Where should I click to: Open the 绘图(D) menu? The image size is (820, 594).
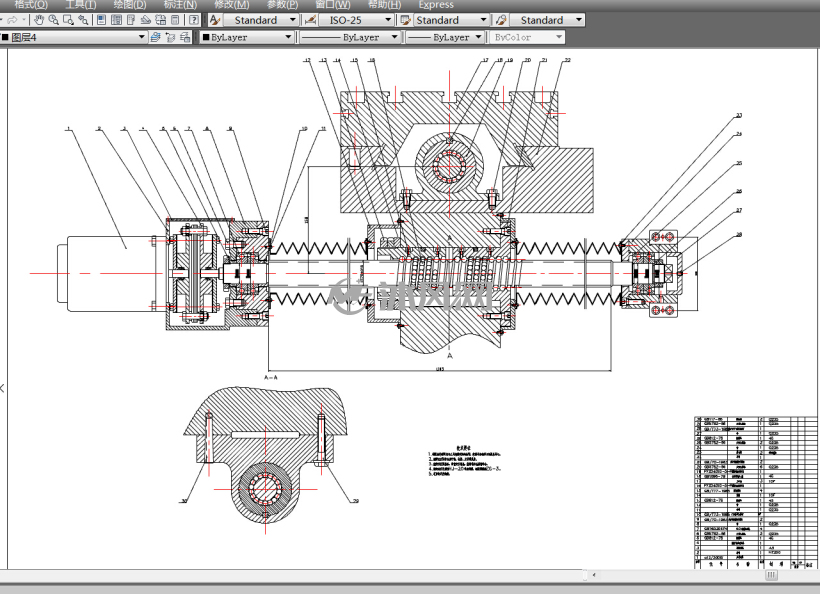click(130, 5)
